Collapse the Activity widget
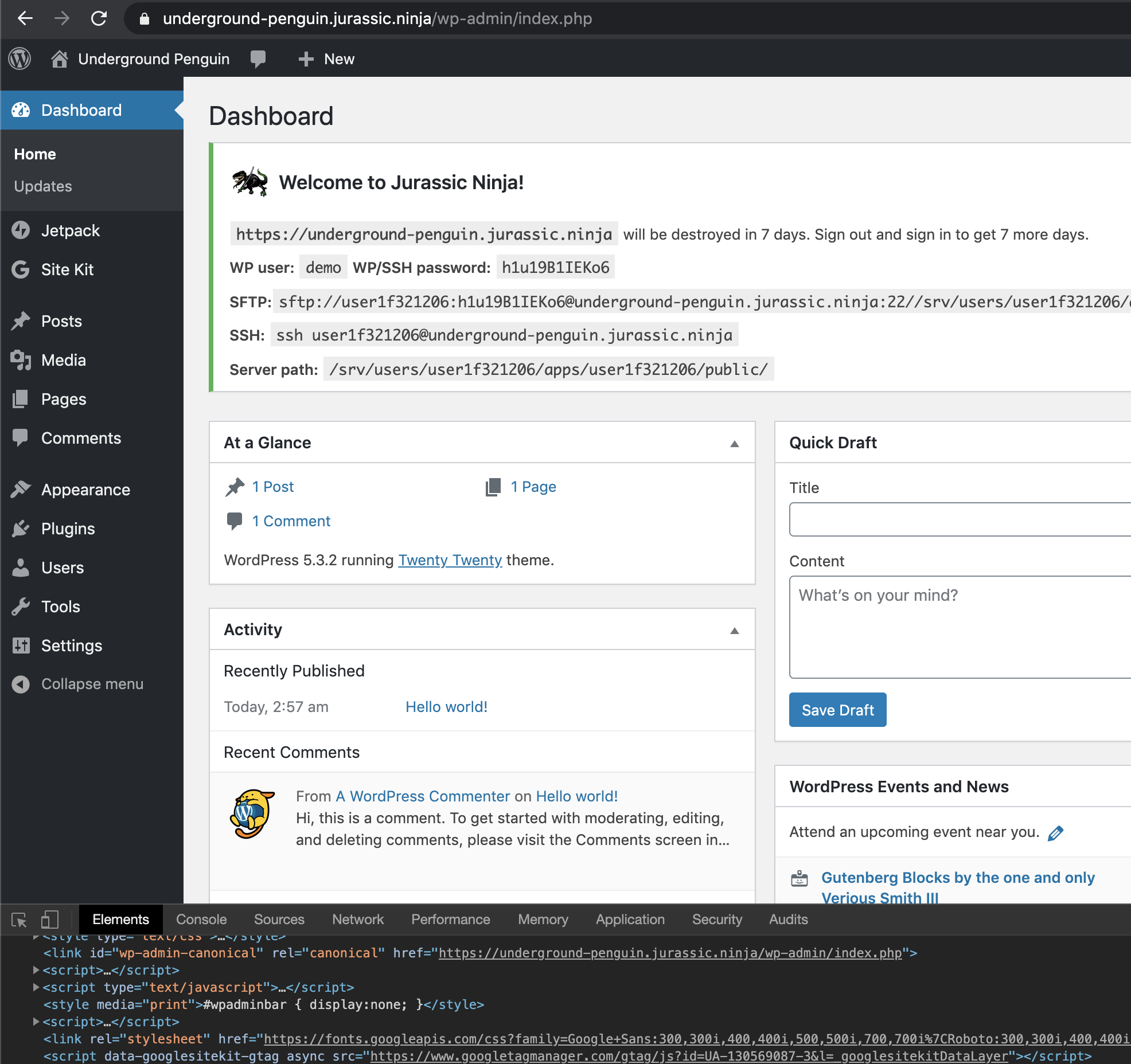 click(x=734, y=630)
